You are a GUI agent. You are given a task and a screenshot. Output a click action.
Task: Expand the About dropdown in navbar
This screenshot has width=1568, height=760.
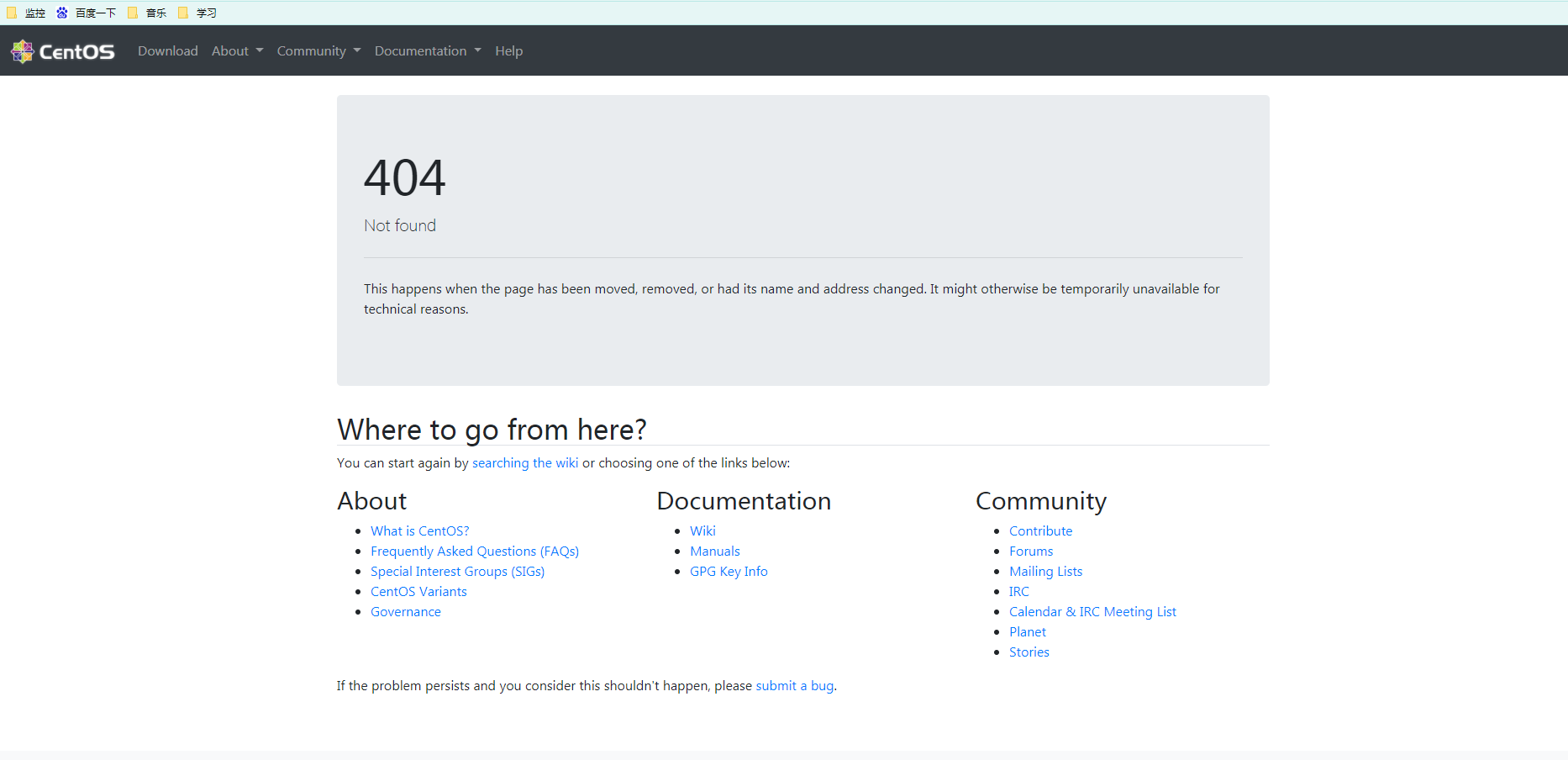tap(237, 51)
